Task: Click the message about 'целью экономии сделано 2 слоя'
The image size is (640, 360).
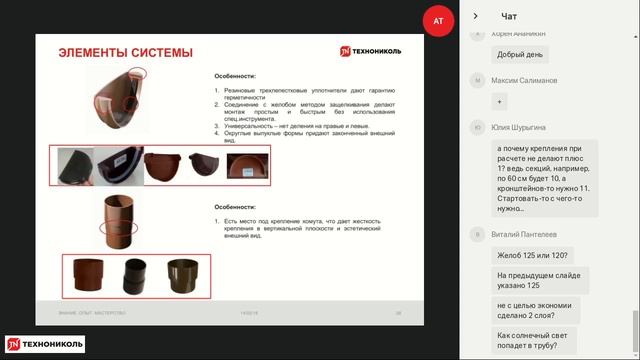Action: [536, 310]
